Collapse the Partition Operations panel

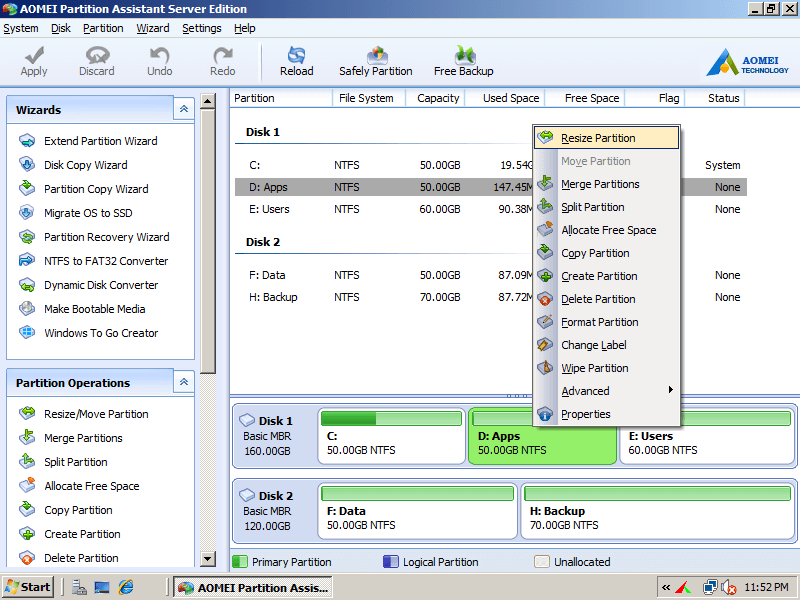(x=183, y=382)
